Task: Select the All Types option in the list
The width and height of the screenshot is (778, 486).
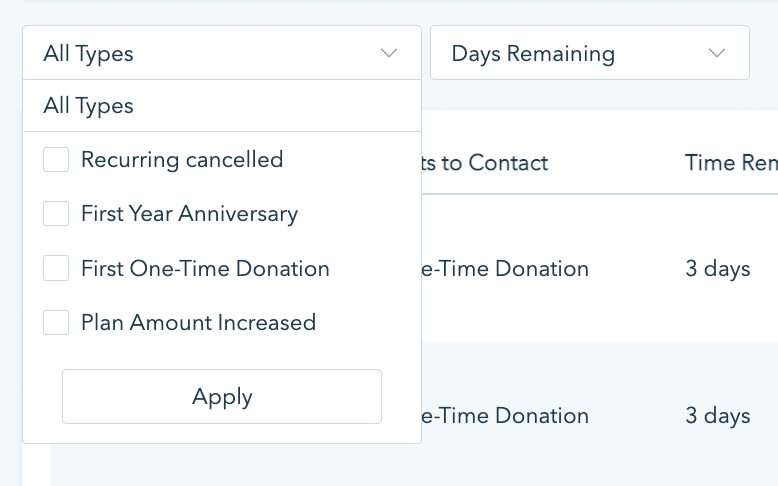Action: click(89, 106)
